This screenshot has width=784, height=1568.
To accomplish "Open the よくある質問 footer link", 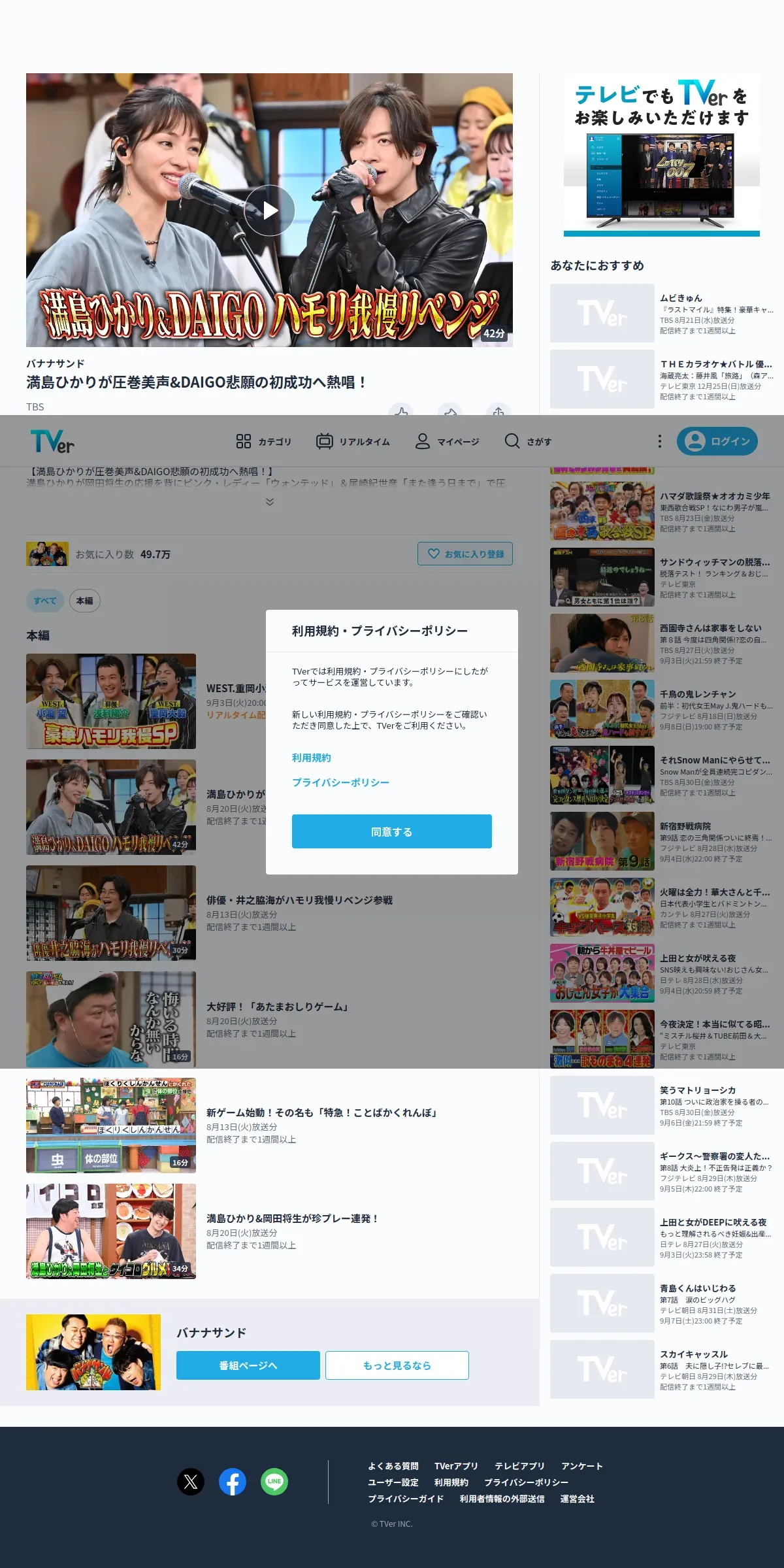I will [393, 1466].
